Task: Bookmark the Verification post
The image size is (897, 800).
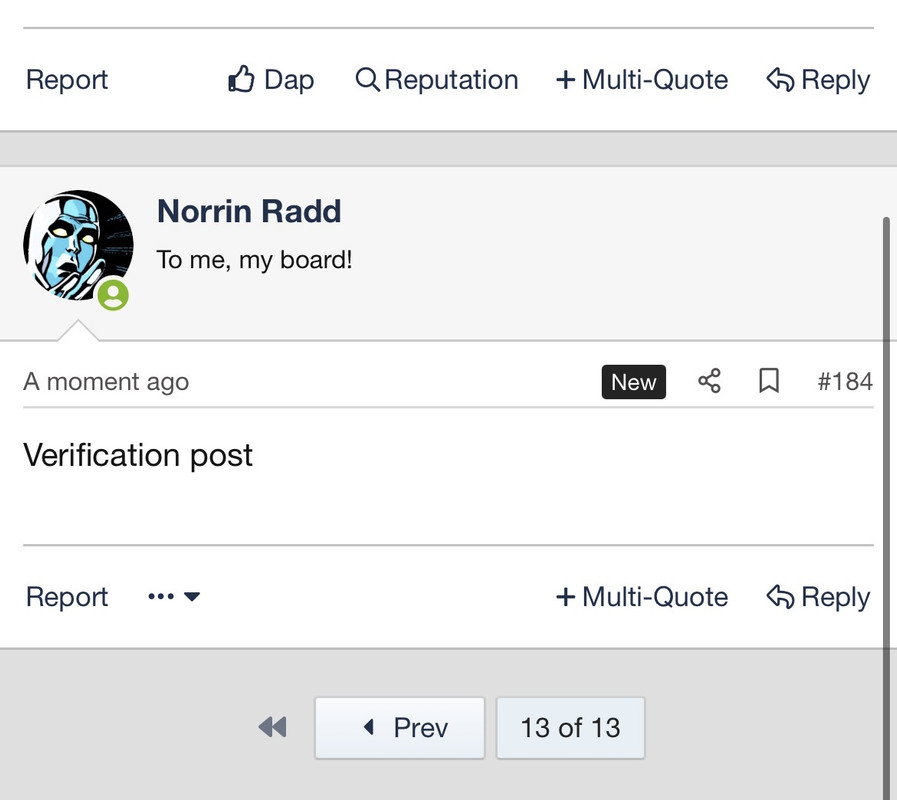Action: [x=768, y=381]
